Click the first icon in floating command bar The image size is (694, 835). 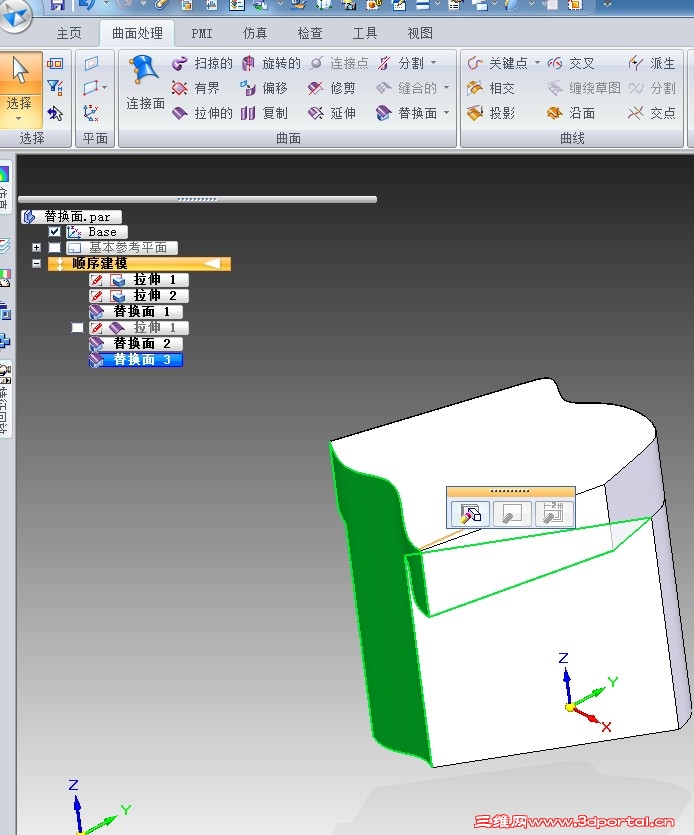[470, 514]
